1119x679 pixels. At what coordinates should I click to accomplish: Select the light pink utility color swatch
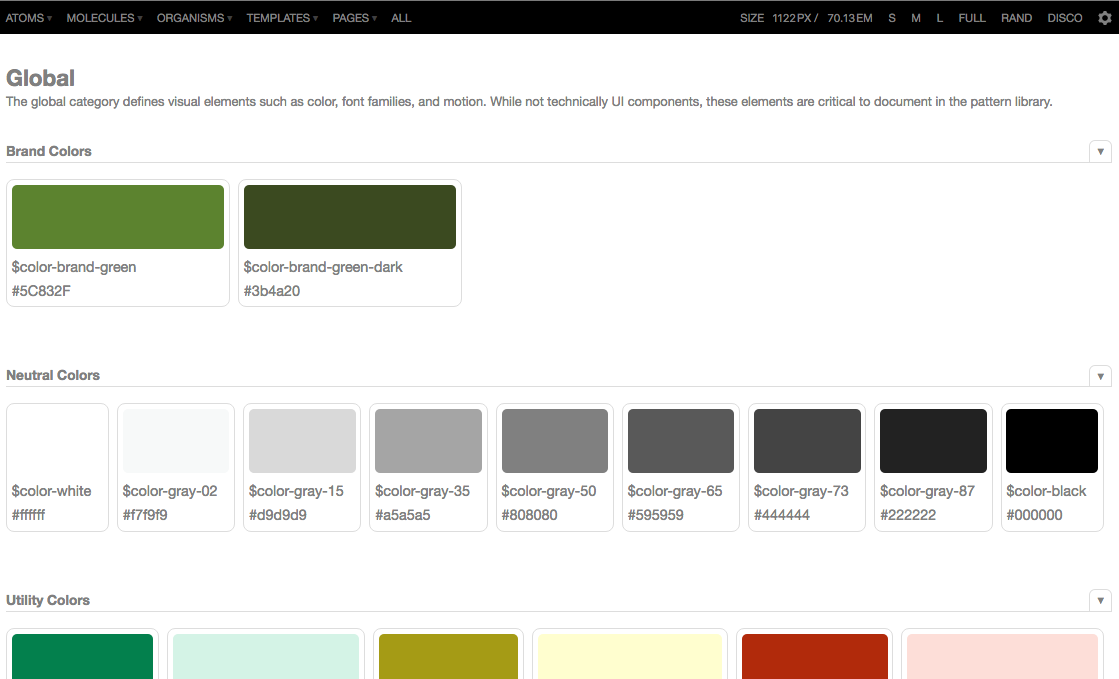(x=1003, y=656)
